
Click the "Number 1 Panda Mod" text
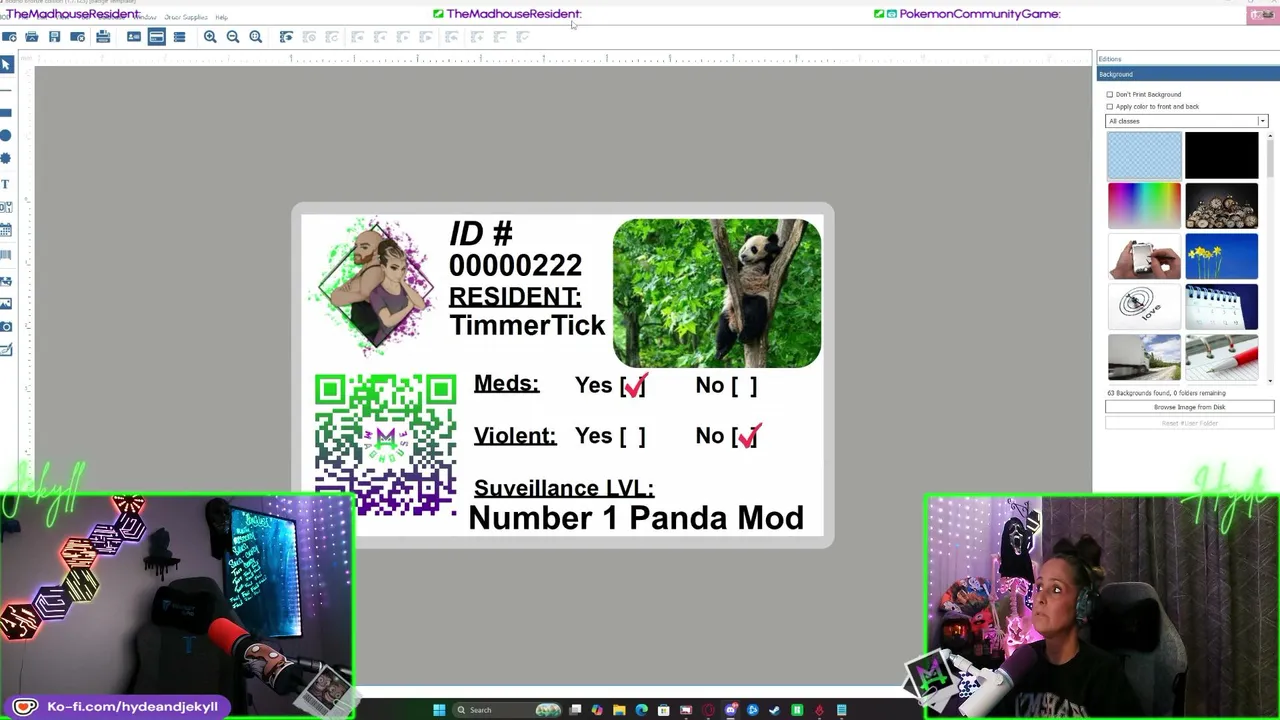tap(636, 518)
